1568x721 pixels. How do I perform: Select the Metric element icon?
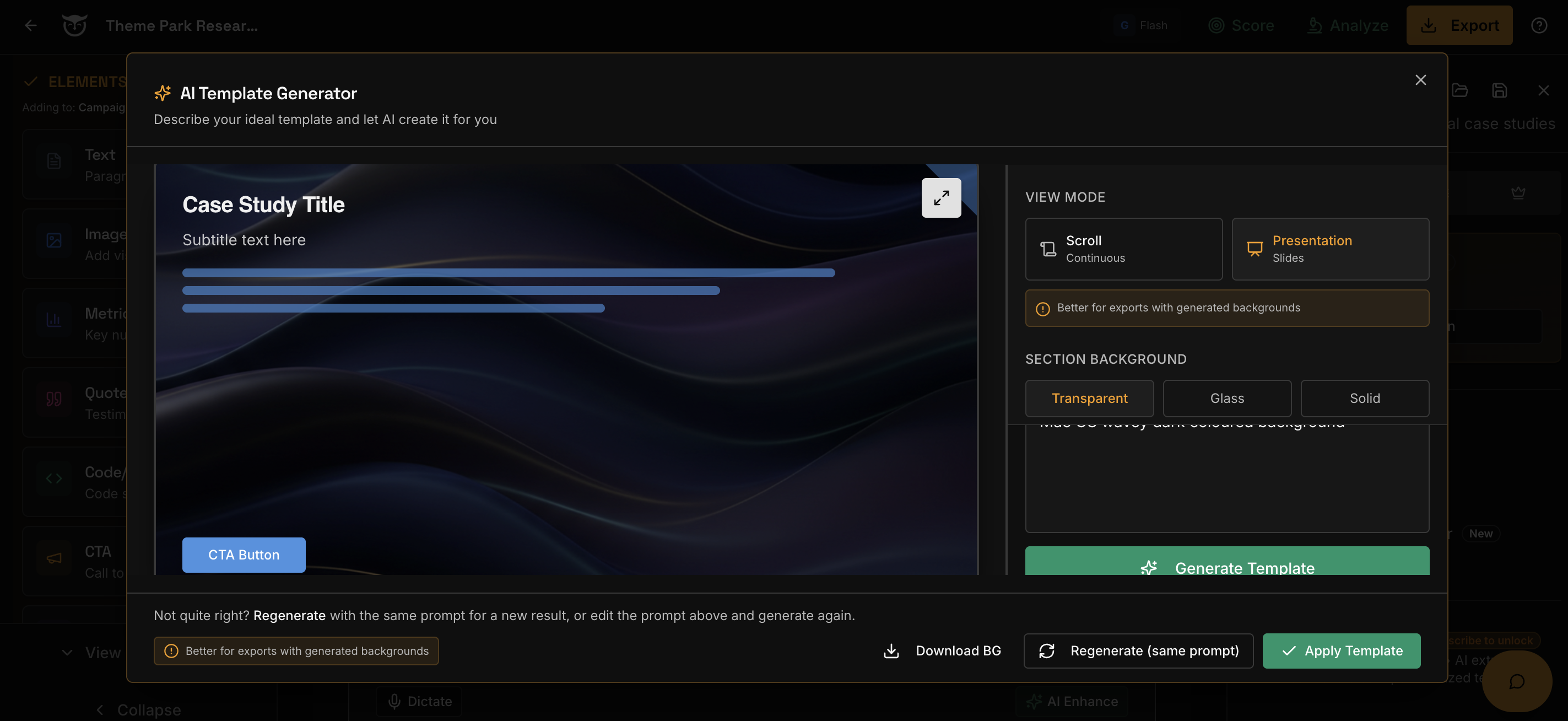(x=53, y=319)
